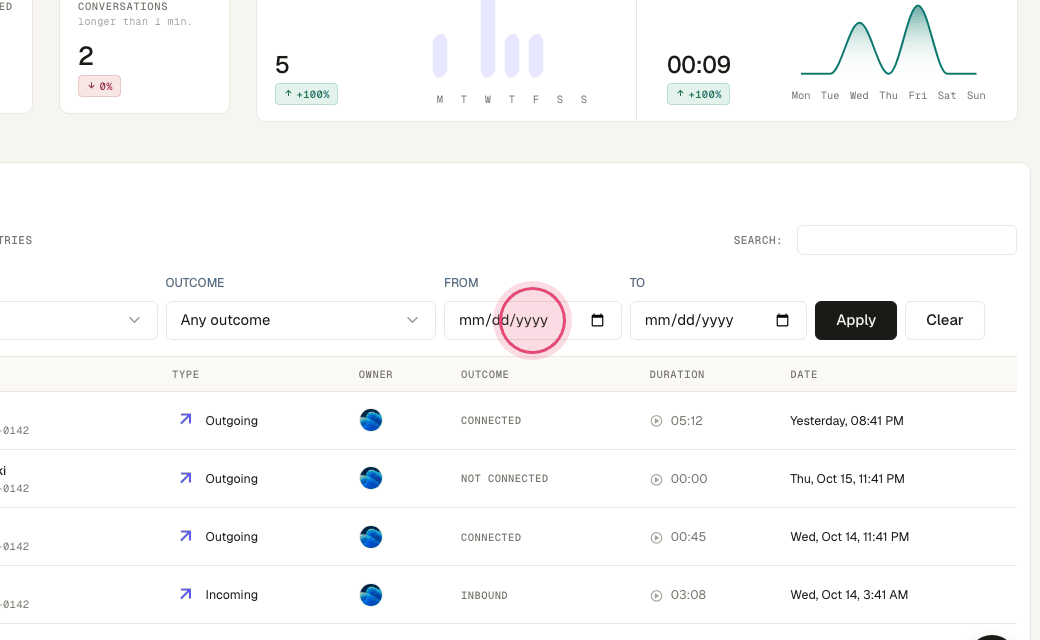
Task: Click the +100% badge under the number 5
Action: click(306, 94)
